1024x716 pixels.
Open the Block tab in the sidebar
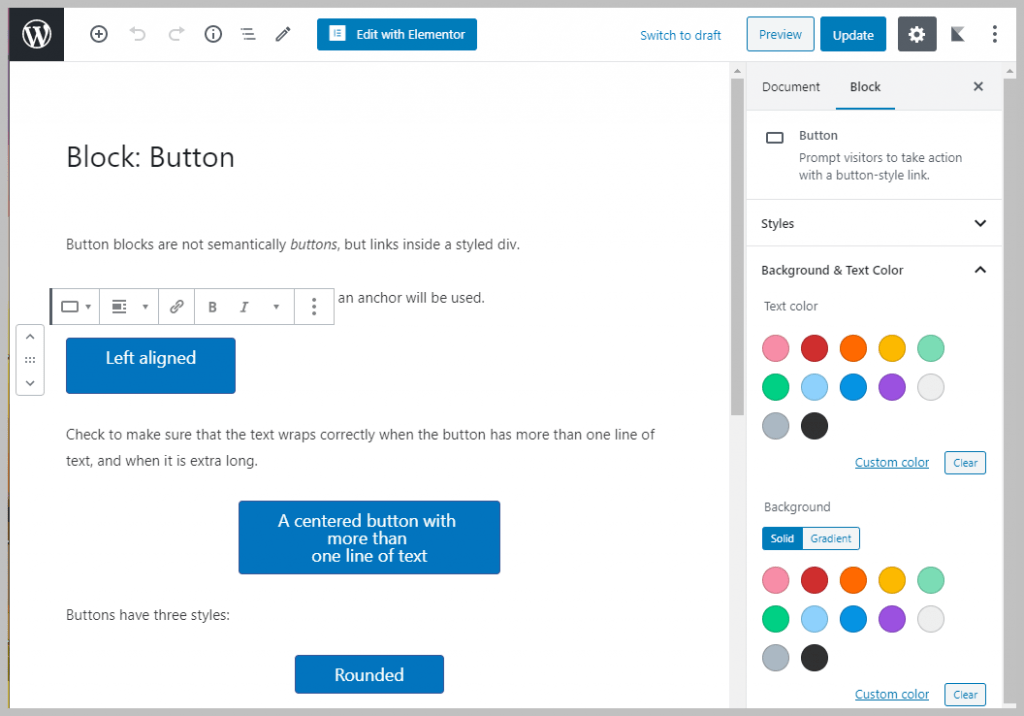pyautogui.click(x=864, y=87)
